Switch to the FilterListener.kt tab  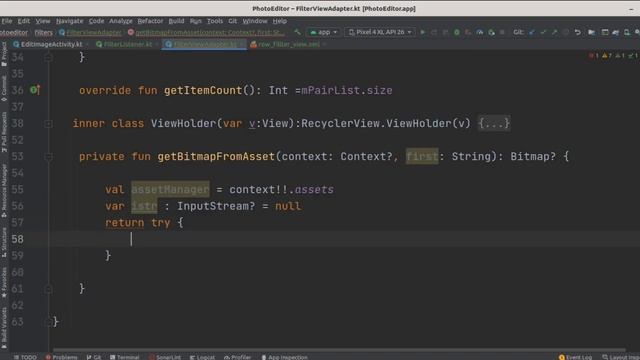coord(127,44)
